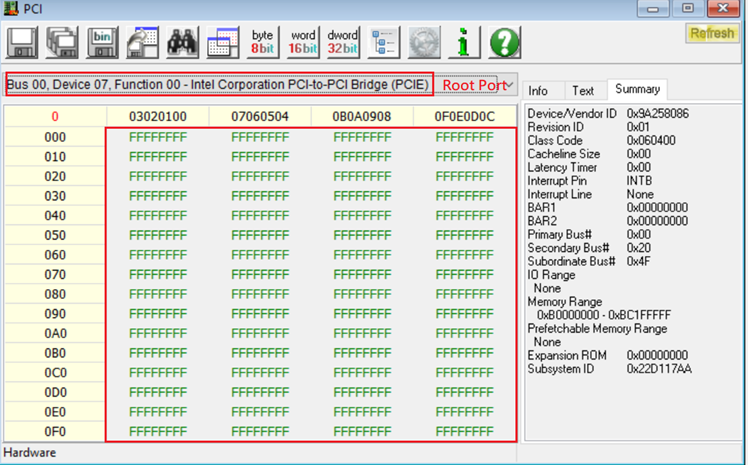Image resolution: width=748 pixels, height=465 pixels.
Task: Click the column header 0F0E0D0C
Action: 465,116
